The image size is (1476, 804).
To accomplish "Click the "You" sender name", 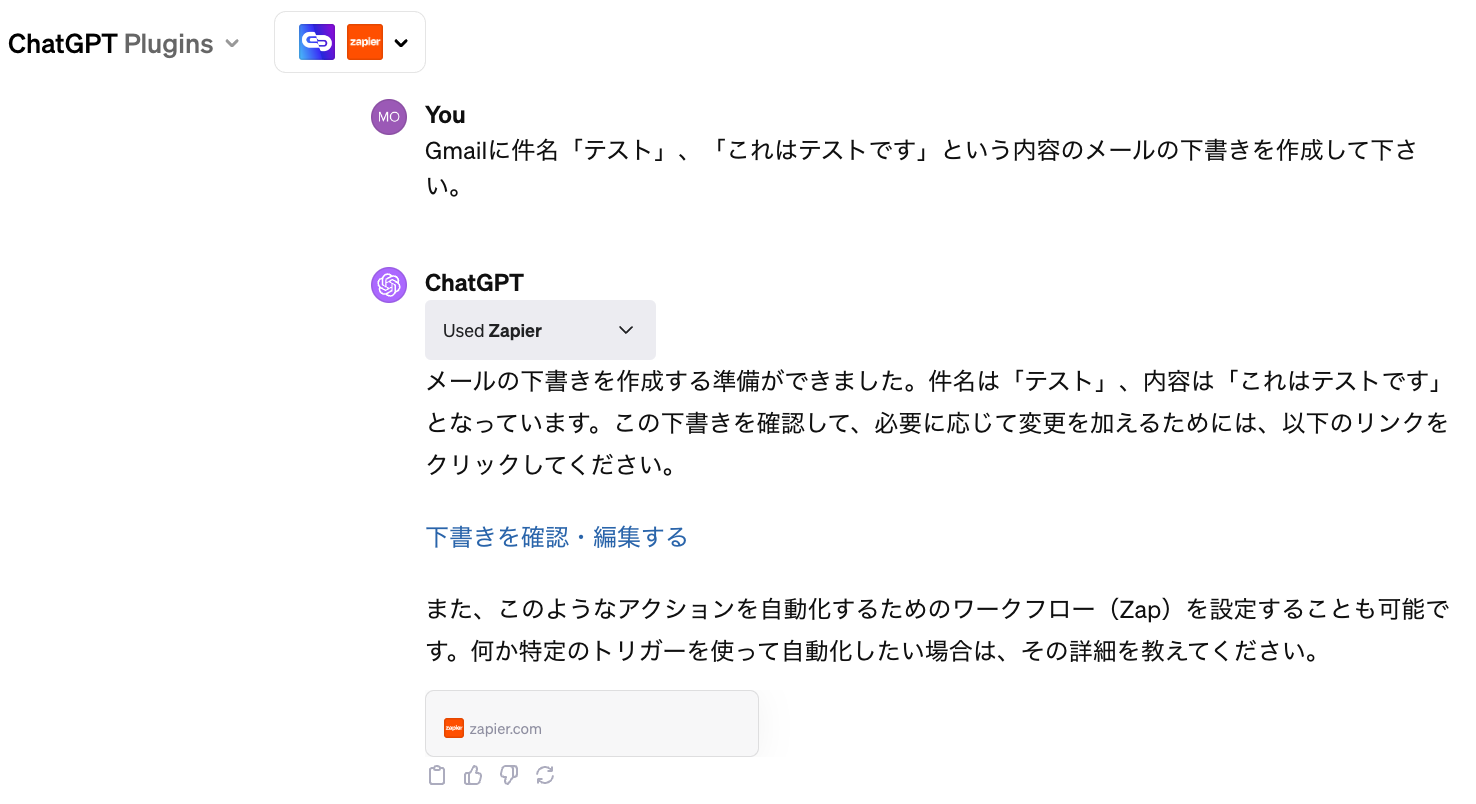I will pos(445,115).
